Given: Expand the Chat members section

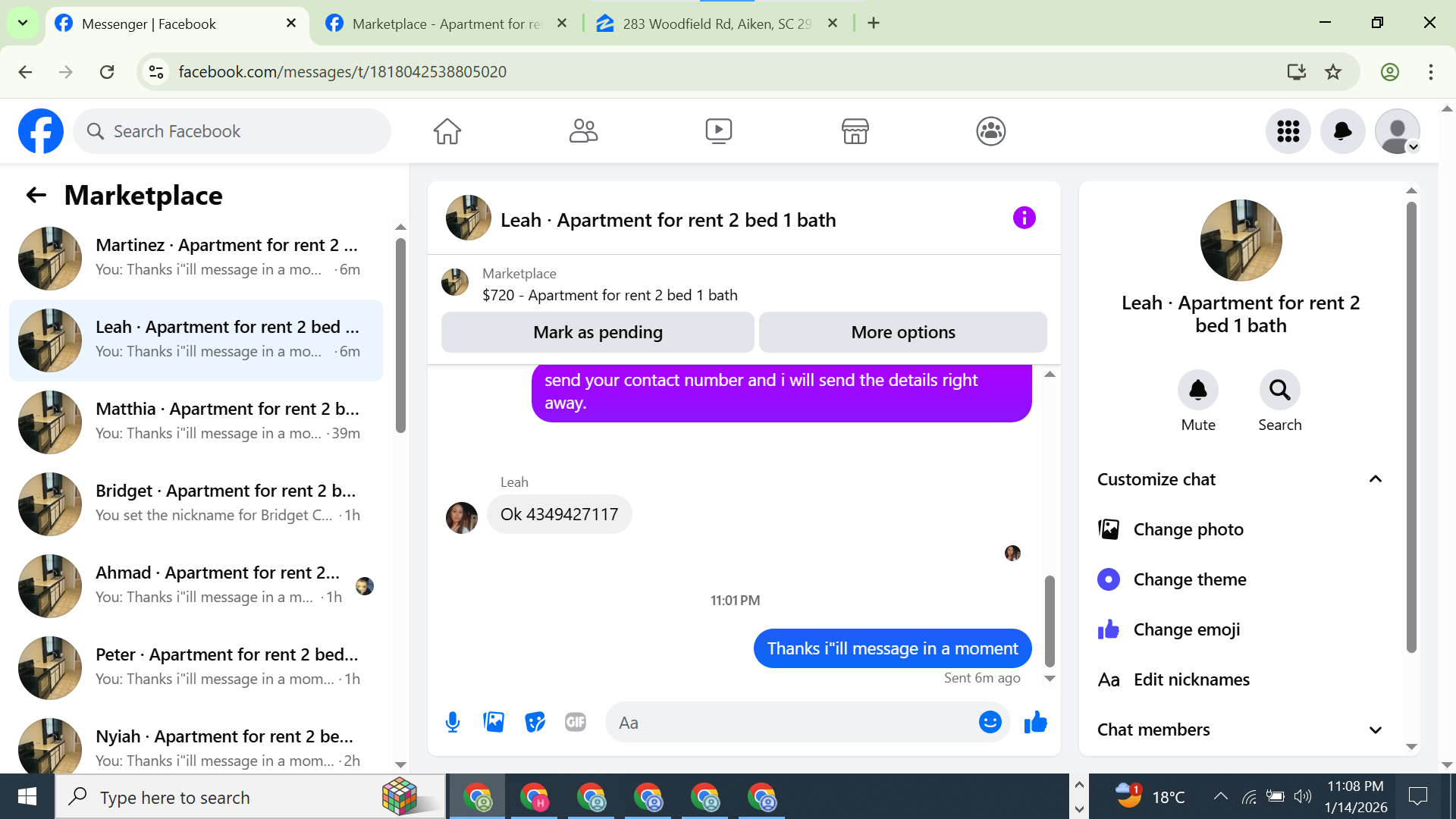Looking at the screenshot, I should (x=1375, y=730).
